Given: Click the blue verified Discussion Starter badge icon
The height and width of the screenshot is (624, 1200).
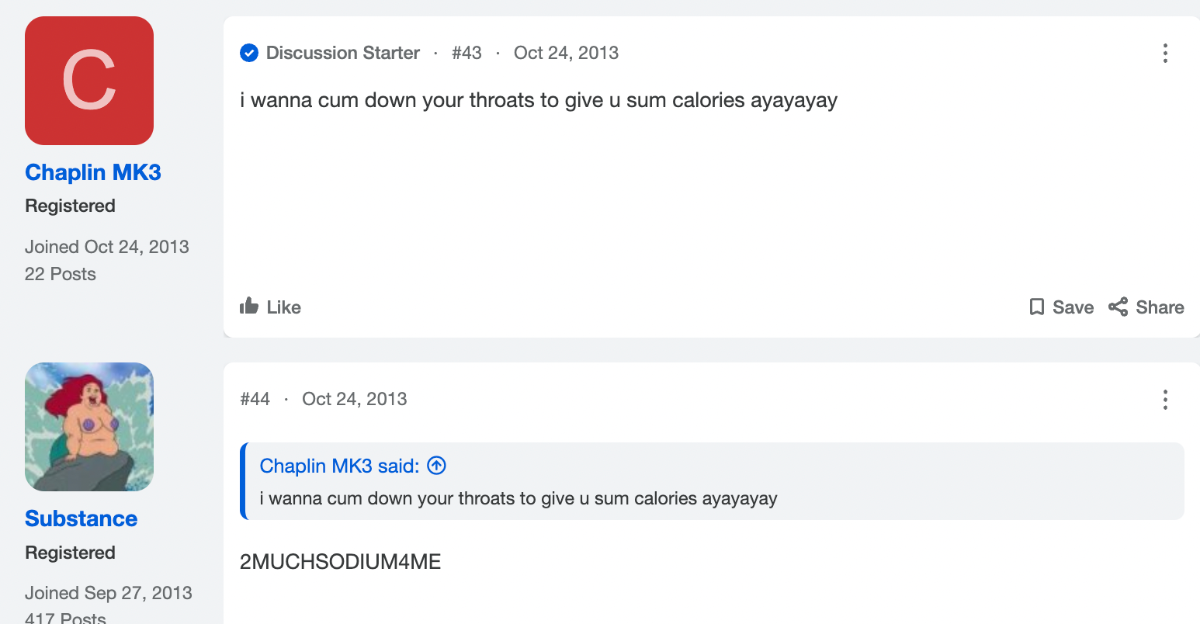Looking at the screenshot, I should tap(249, 53).
